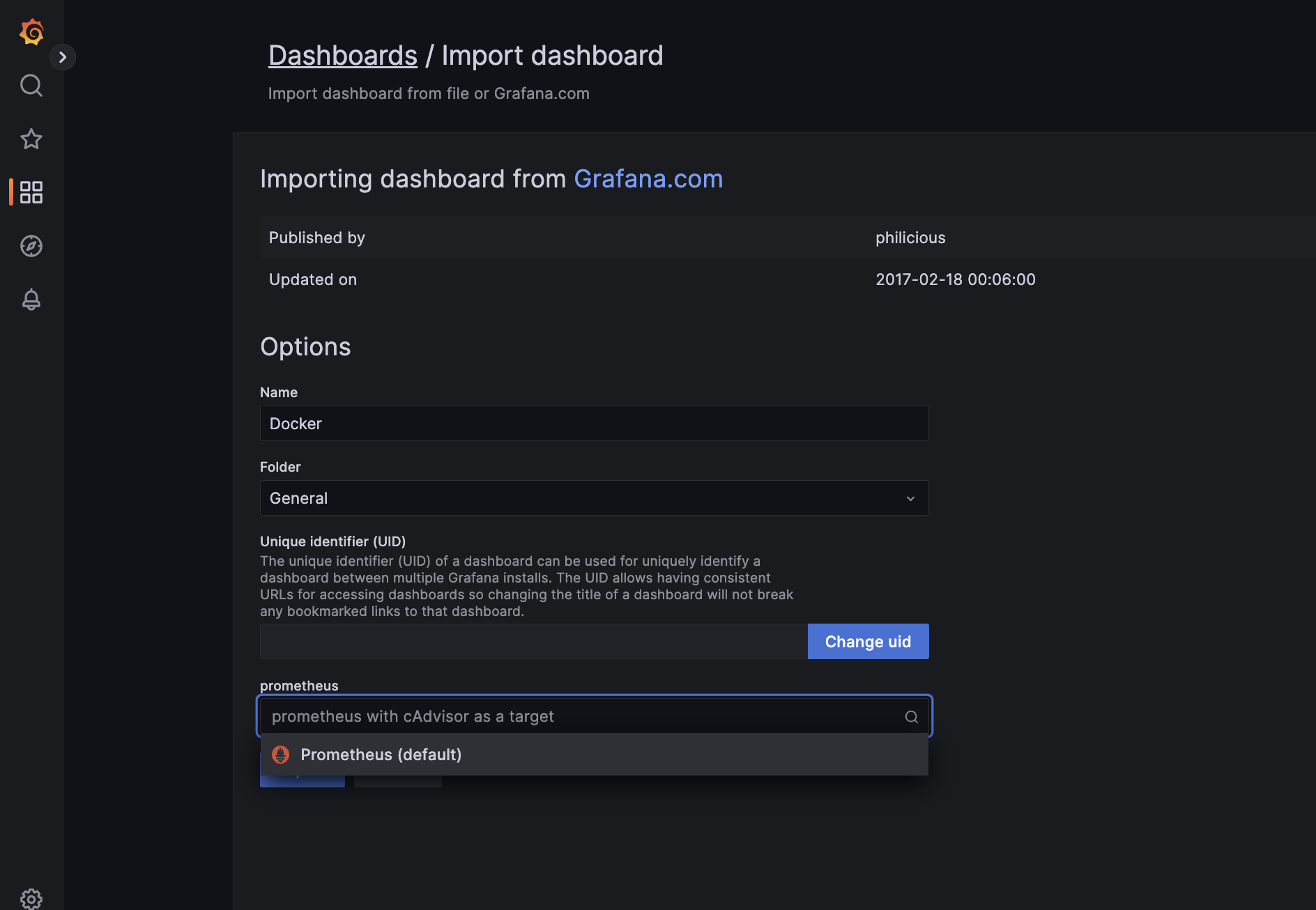Open the Folder dropdown showing General
The height and width of the screenshot is (910, 1316).
(x=594, y=498)
